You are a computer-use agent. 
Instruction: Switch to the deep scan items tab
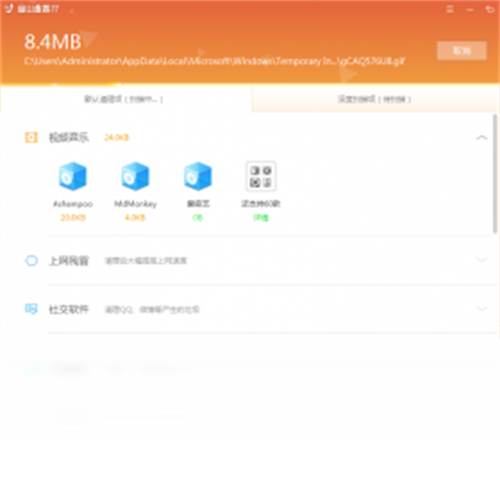(375, 99)
